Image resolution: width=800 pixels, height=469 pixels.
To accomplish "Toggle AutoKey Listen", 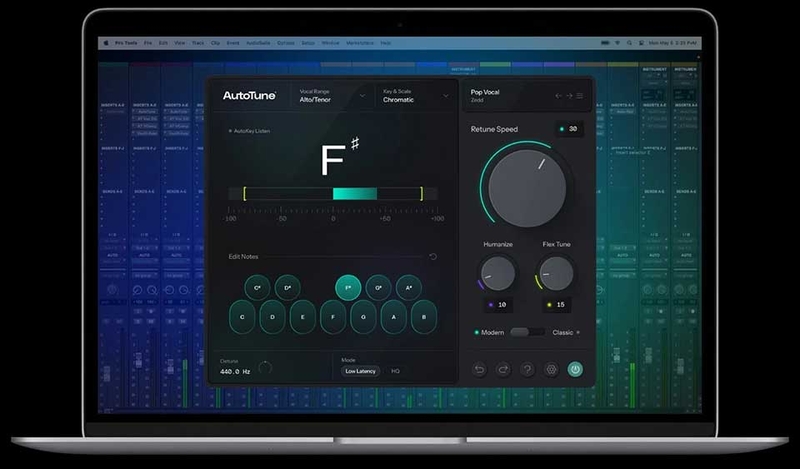I will pos(249,131).
